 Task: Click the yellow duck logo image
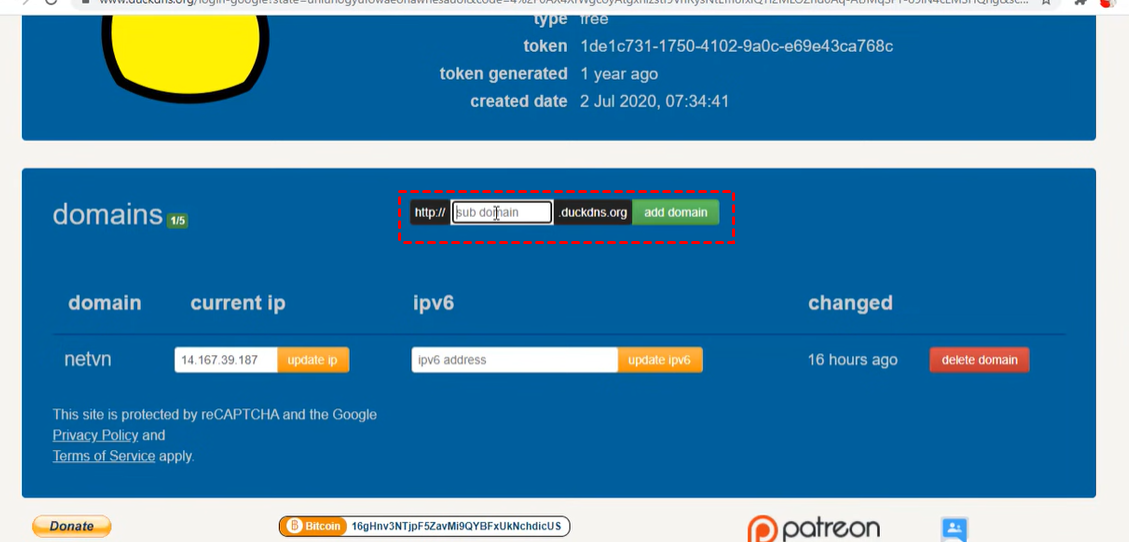click(x=186, y=54)
